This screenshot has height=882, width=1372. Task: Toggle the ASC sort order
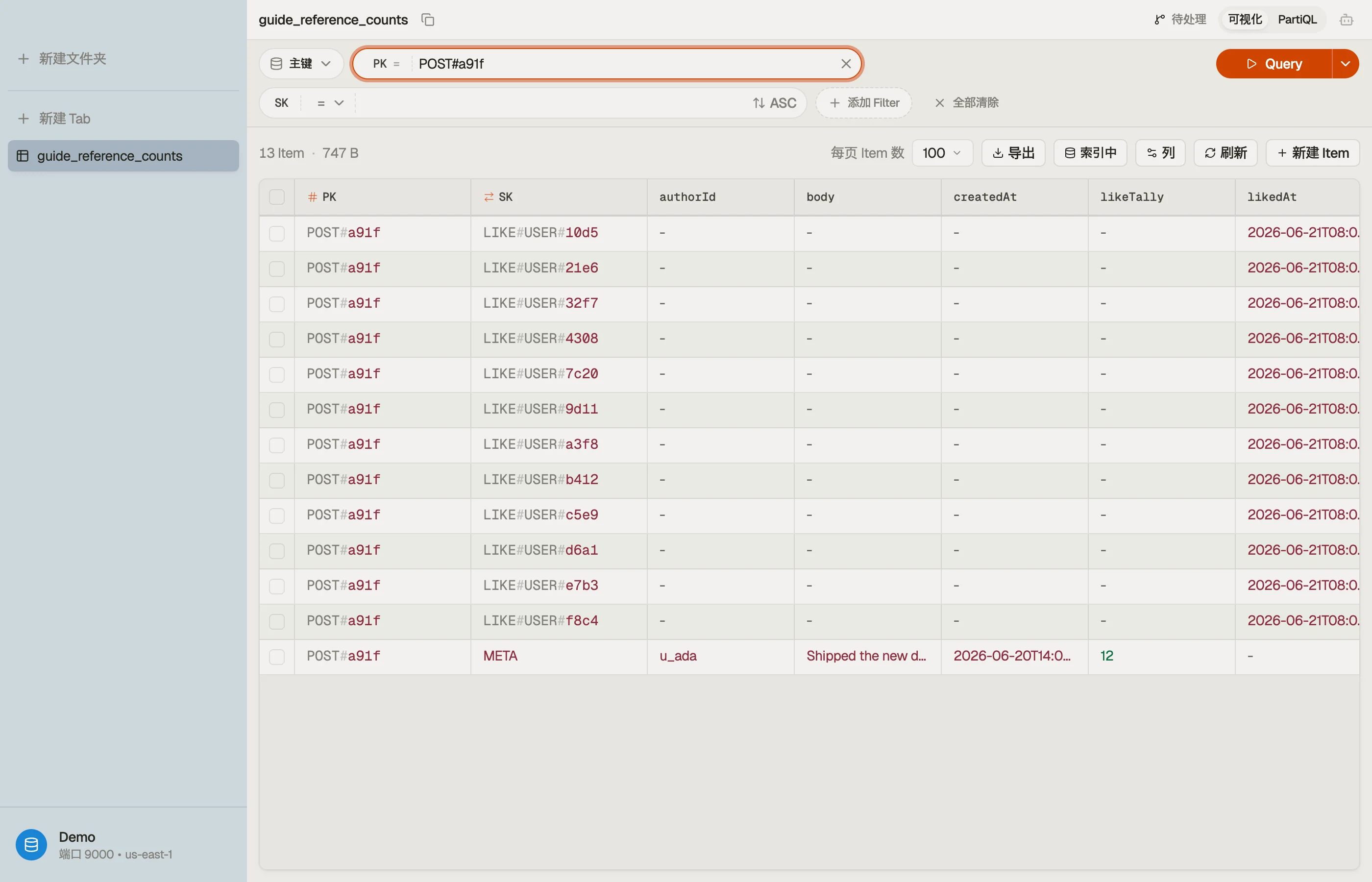[774, 103]
